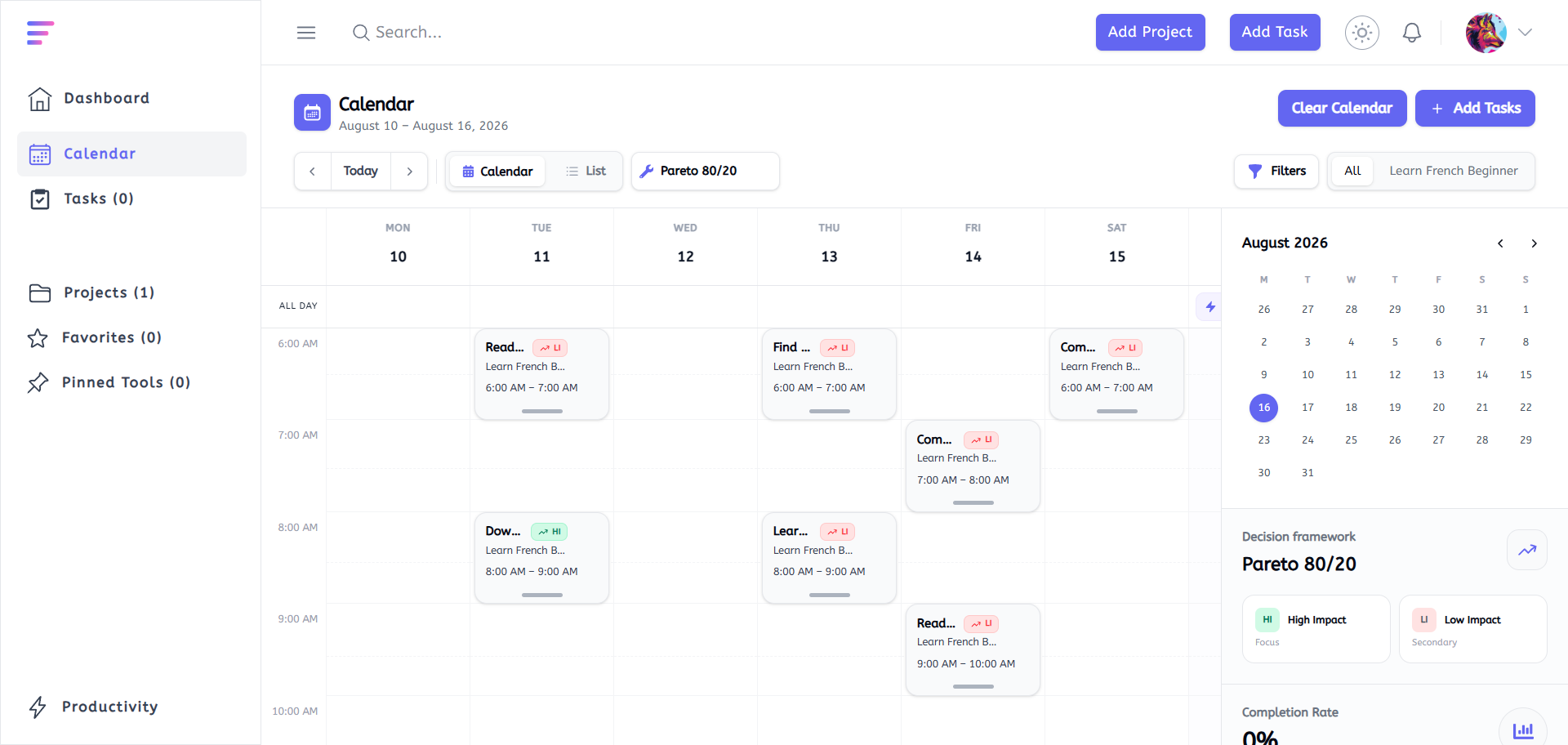Click the Low Impact LI badge
Image resolution: width=1568 pixels, height=745 pixels.
coord(1424,620)
